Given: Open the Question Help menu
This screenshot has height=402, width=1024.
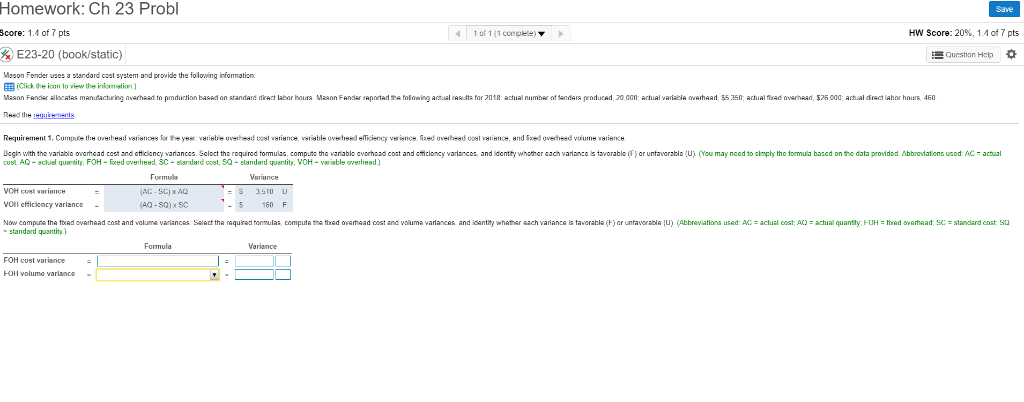Looking at the screenshot, I should point(963,55).
